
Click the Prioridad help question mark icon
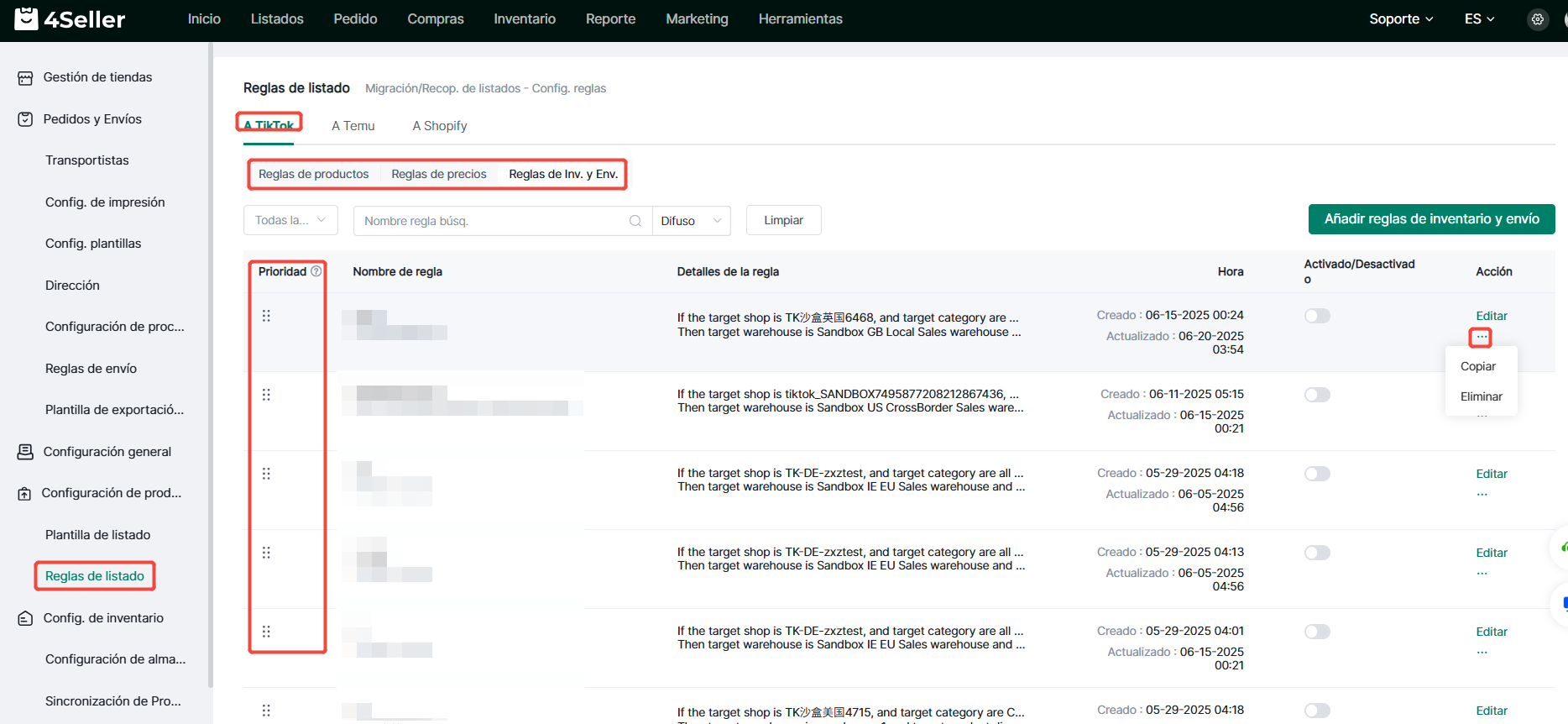coord(316,271)
